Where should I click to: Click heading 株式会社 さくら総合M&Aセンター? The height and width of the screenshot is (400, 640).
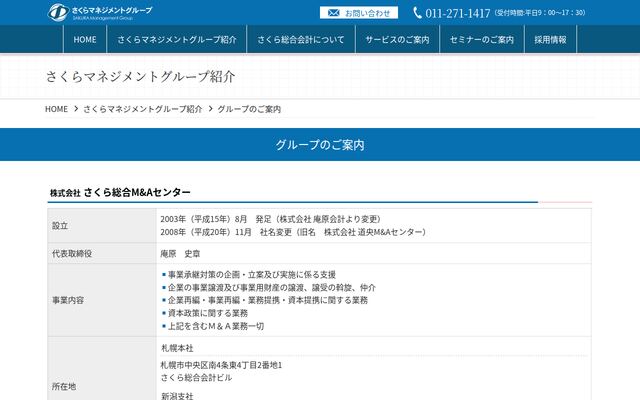tap(120, 192)
